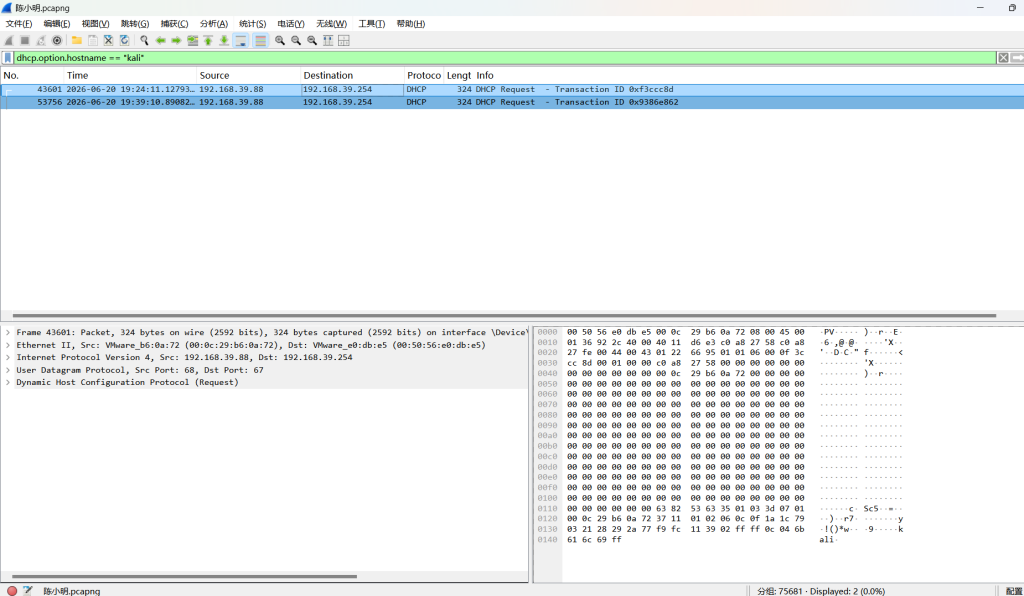Jump to first packet arrow icon
1024x596 pixels.
pyautogui.click(x=208, y=40)
